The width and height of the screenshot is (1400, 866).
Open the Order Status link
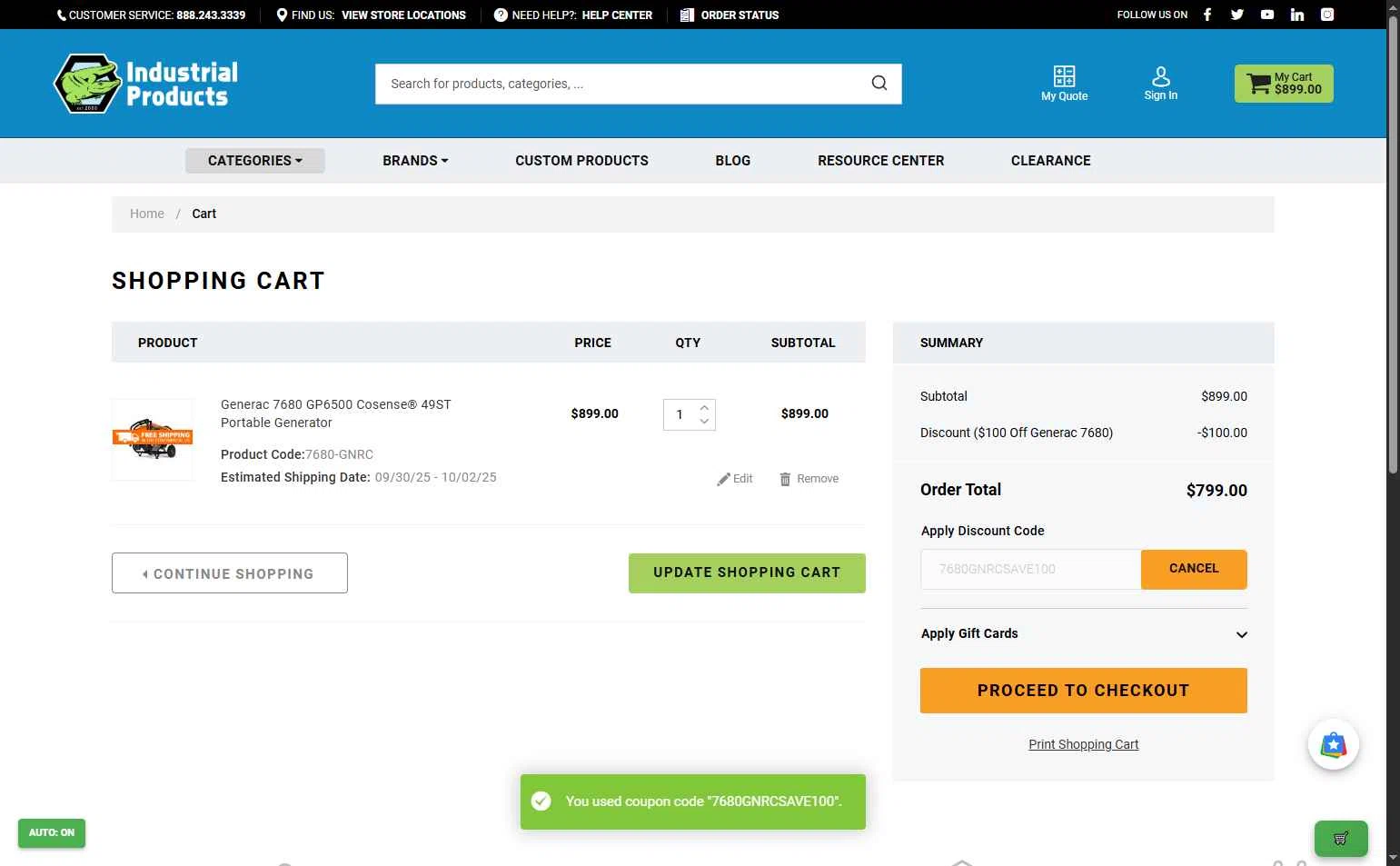[x=740, y=15]
